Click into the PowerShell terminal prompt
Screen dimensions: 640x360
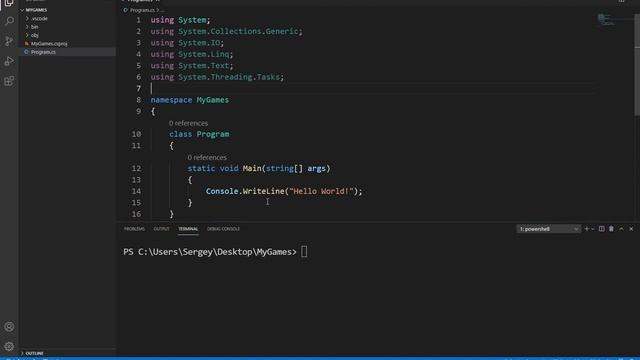pyautogui.click(x=304, y=252)
